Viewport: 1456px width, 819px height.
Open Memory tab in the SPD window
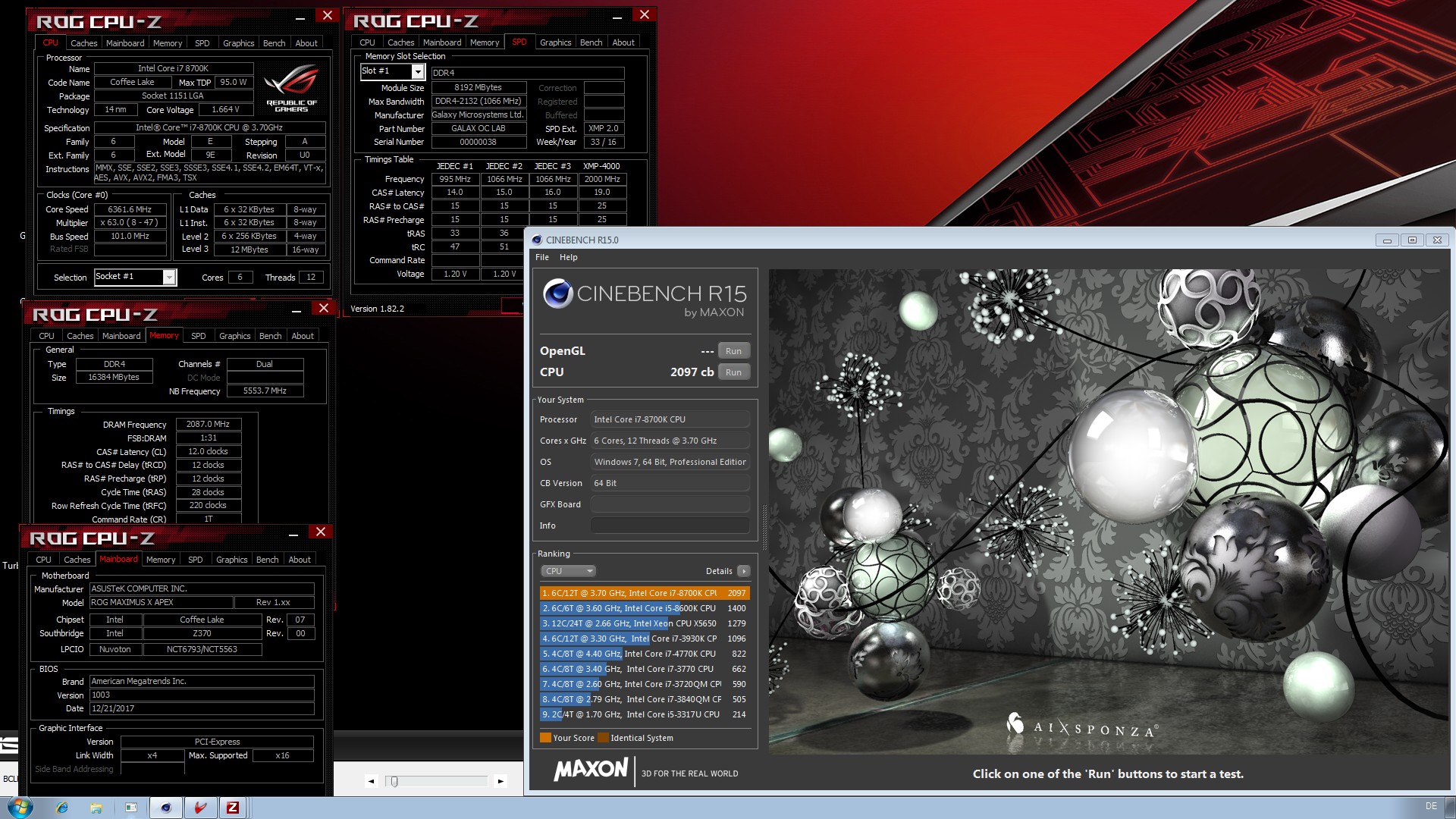click(x=485, y=42)
